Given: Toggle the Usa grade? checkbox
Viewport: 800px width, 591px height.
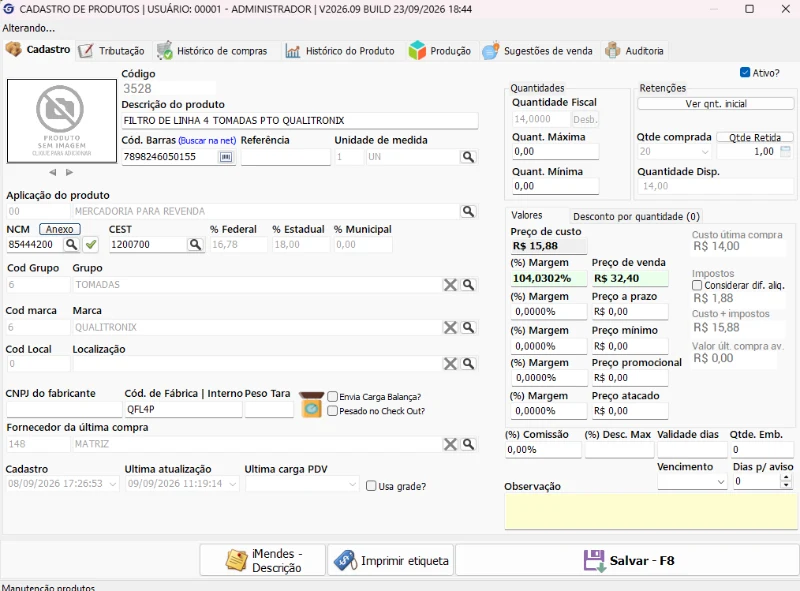Looking at the screenshot, I should pos(371,486).
